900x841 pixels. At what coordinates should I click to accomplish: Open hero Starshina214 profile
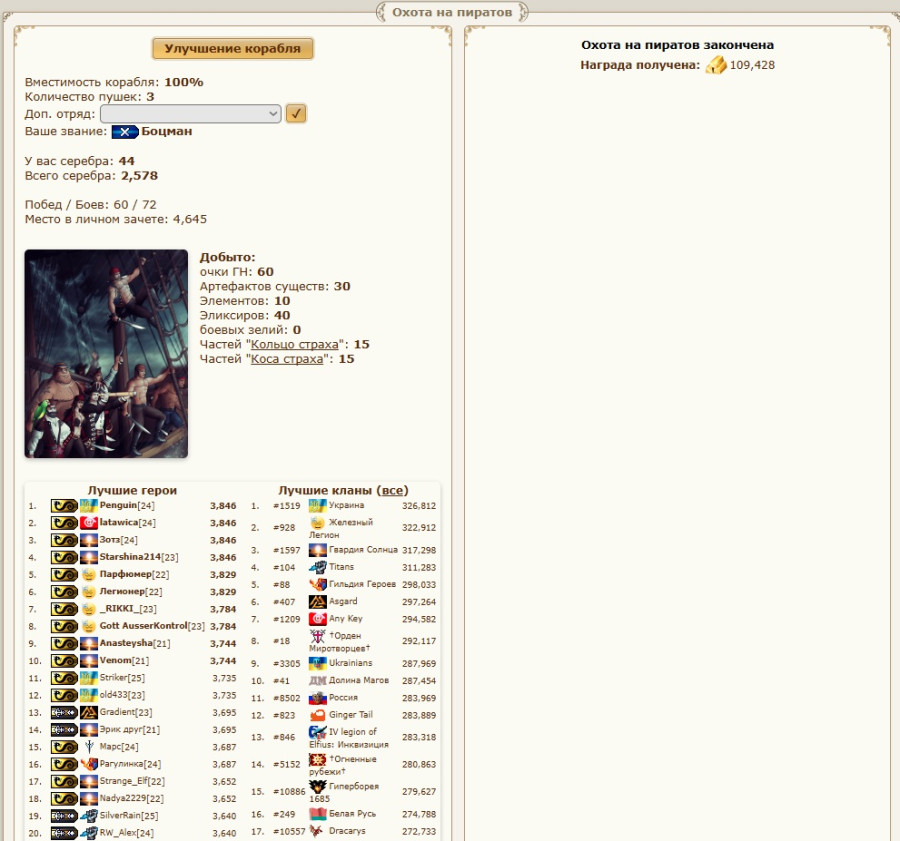130,557
